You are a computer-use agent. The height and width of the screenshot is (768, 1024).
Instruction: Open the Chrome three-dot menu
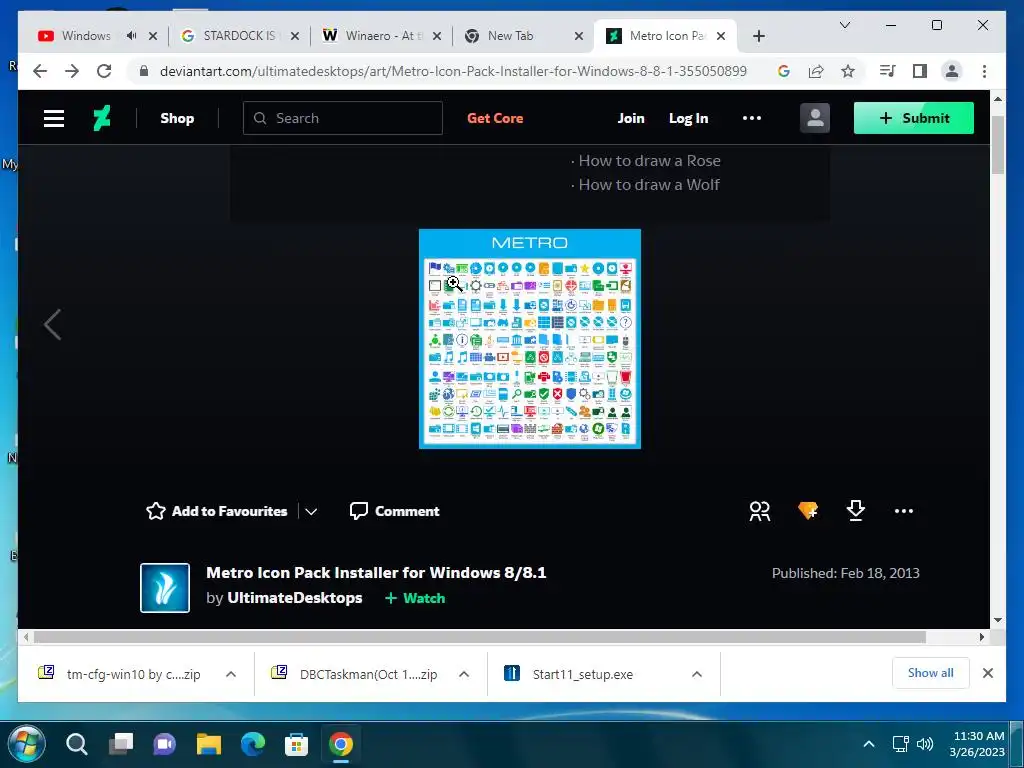point(984,71)
